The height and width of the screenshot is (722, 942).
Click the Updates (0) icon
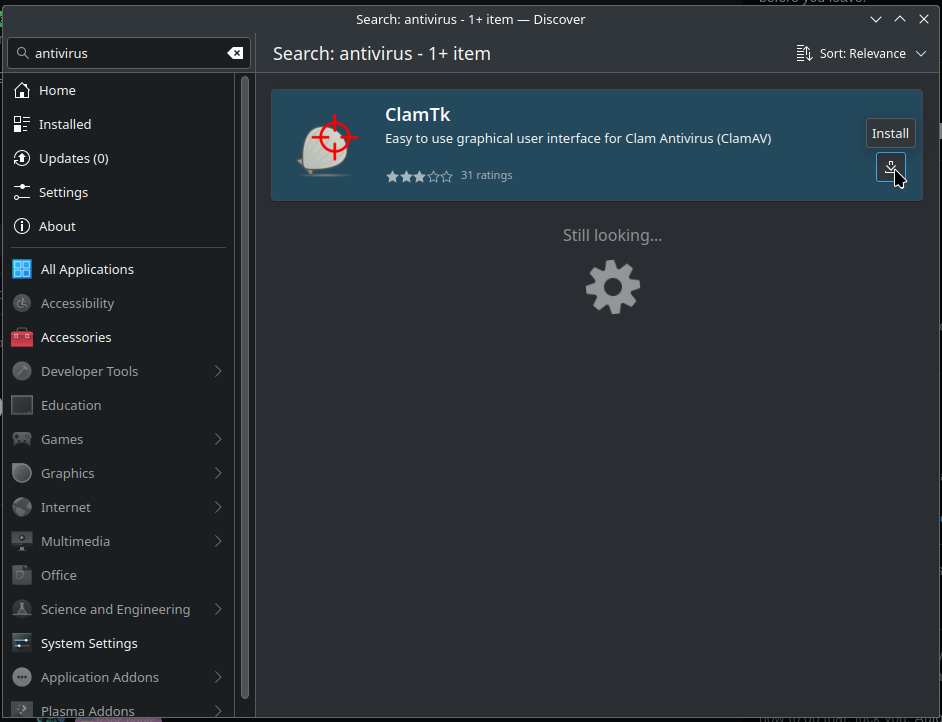(22, 158)
